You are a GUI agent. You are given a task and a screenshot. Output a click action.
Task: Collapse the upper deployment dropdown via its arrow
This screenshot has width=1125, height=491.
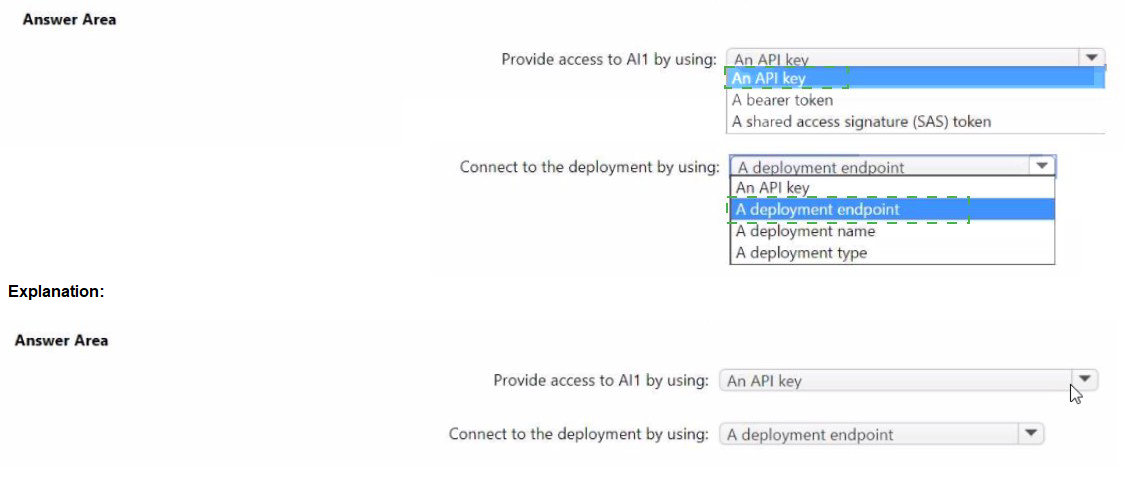pyautogui.click(x=1042, y=167)
